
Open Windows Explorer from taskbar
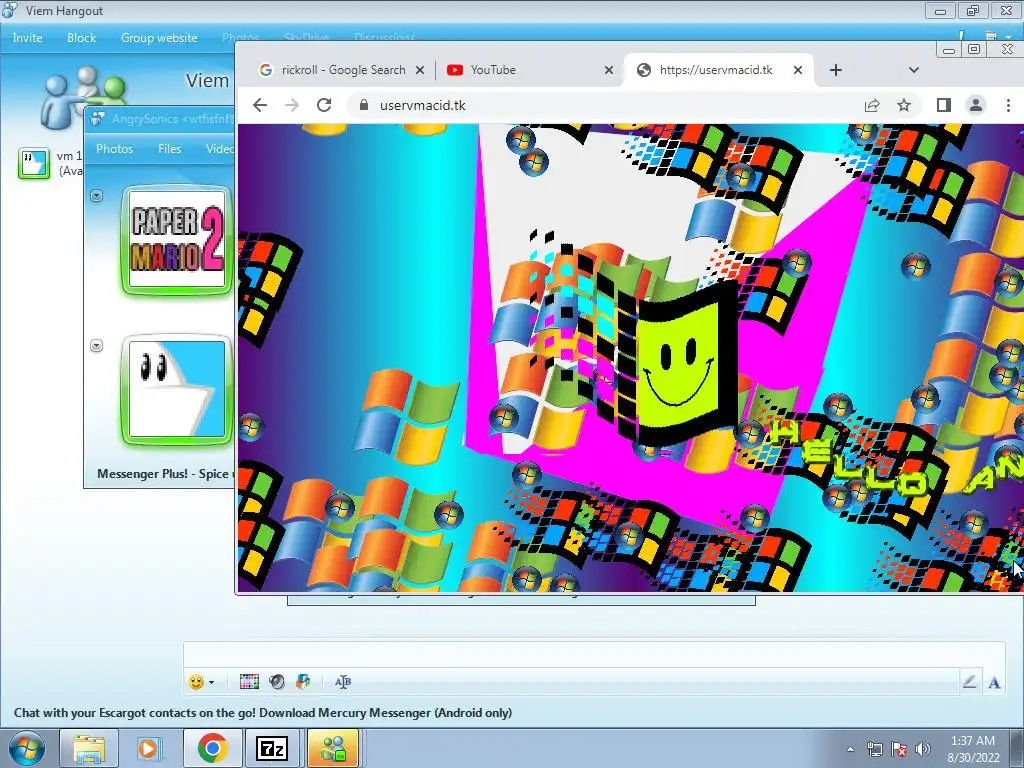point(89,748)
